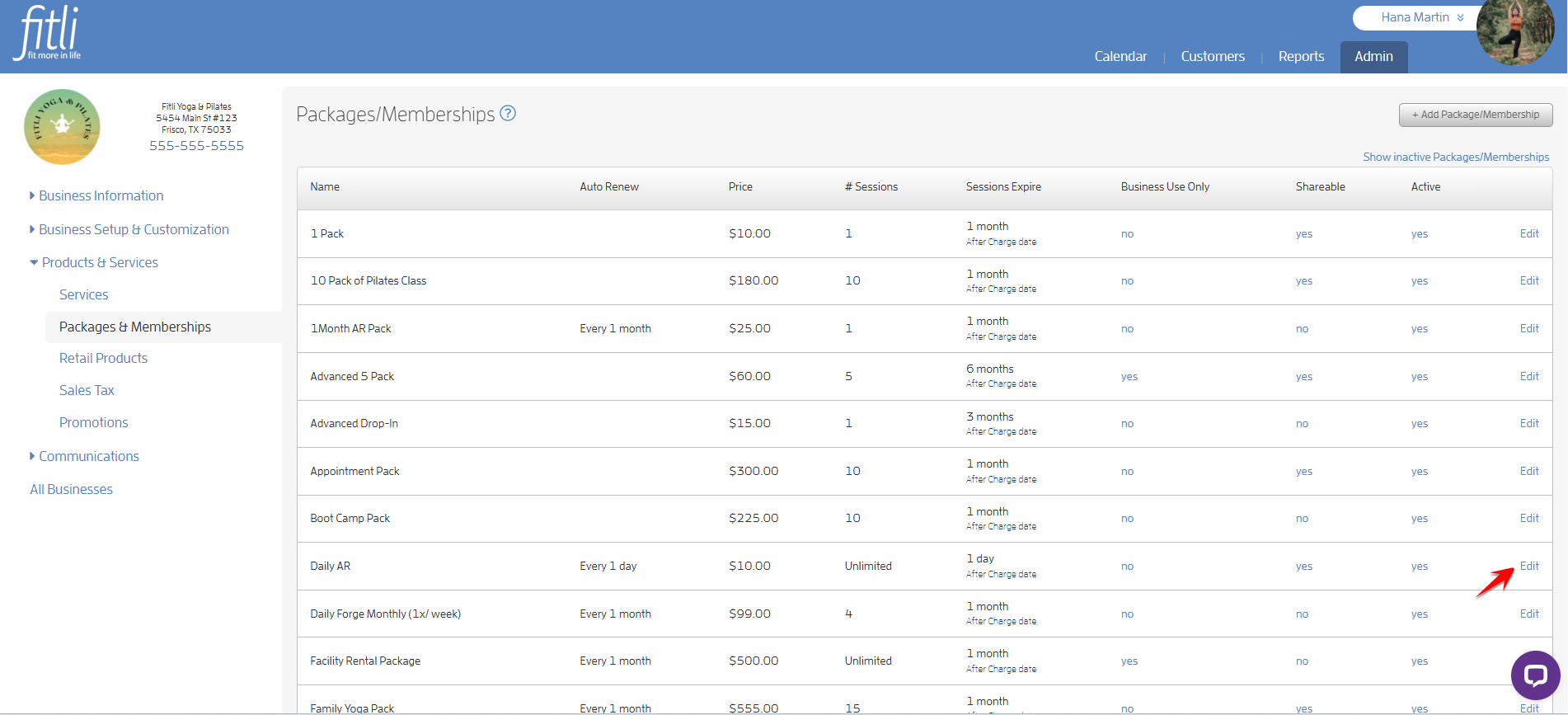Viewport: 1568px width, 715px height.
Task: Click Business Use Only 'yes' for Advanced 5 Pack
Action: (x=1129, y=376)
